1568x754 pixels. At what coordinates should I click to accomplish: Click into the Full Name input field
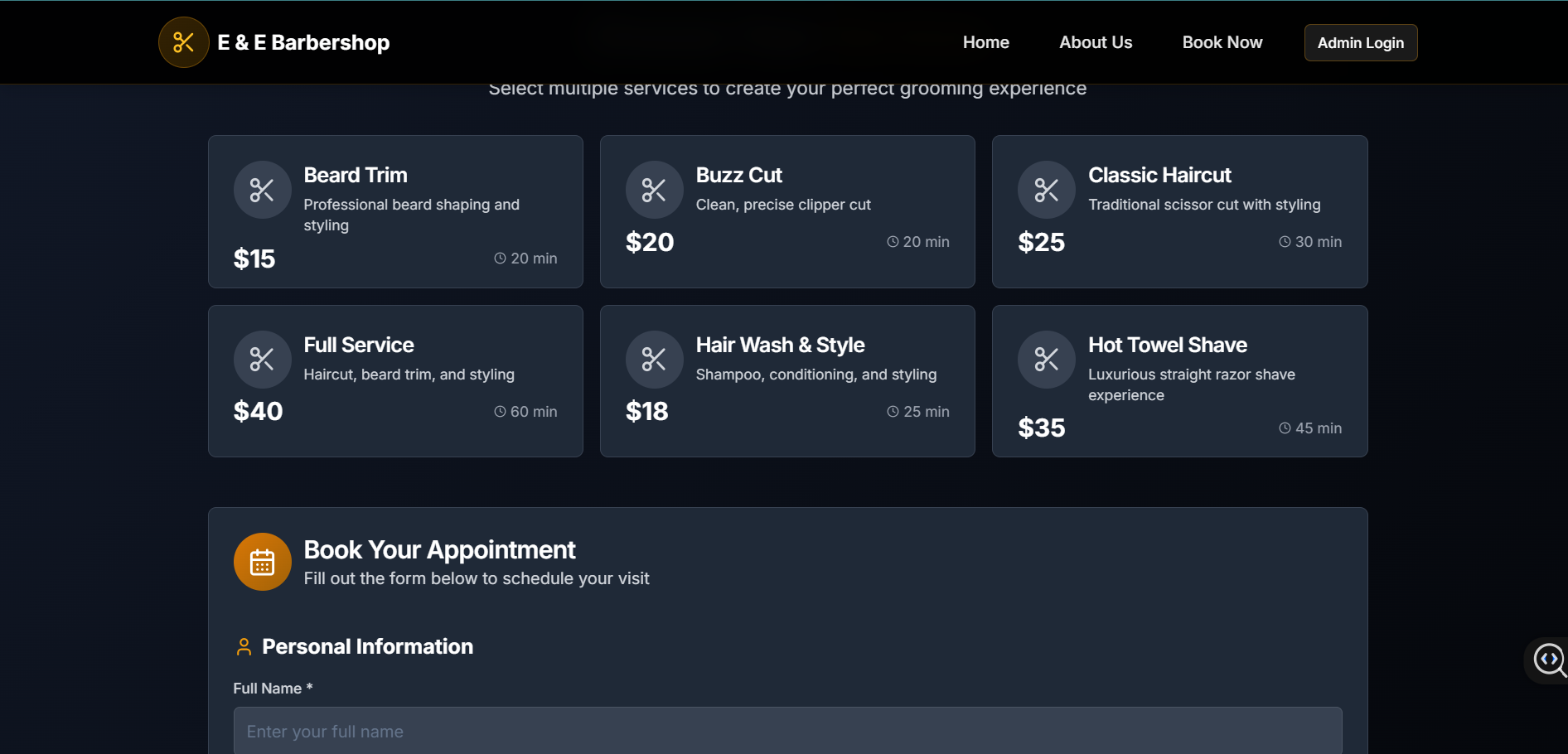click(x=787, y=732)
